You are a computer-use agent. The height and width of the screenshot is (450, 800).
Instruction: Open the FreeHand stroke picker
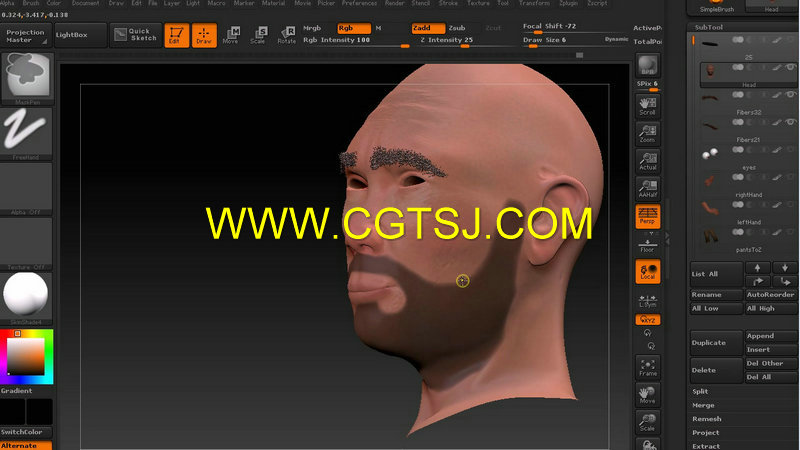[27, 134]
